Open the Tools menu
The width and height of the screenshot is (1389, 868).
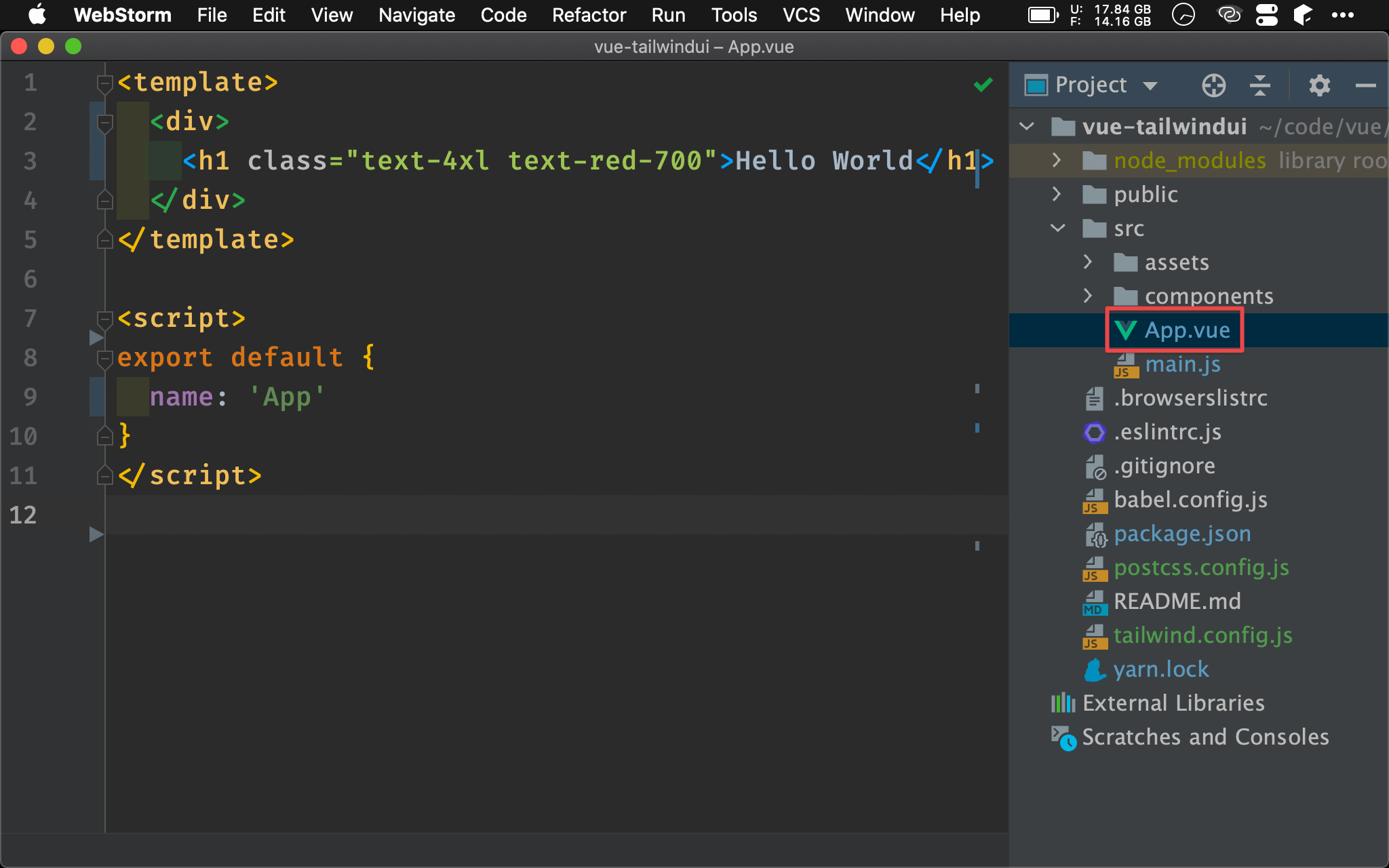pyautogui.click(x=734, y=15)
